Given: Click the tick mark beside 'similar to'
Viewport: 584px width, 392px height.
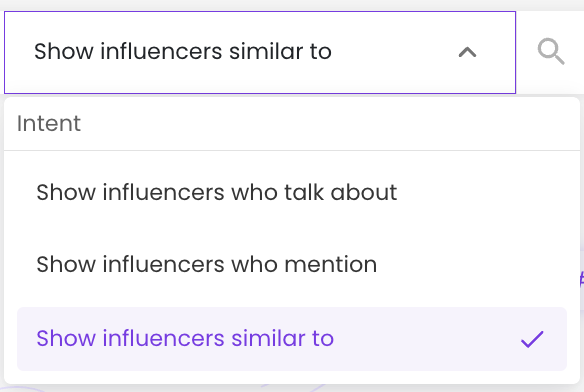Looking at the screenshot, I should (x=532, y=339).
